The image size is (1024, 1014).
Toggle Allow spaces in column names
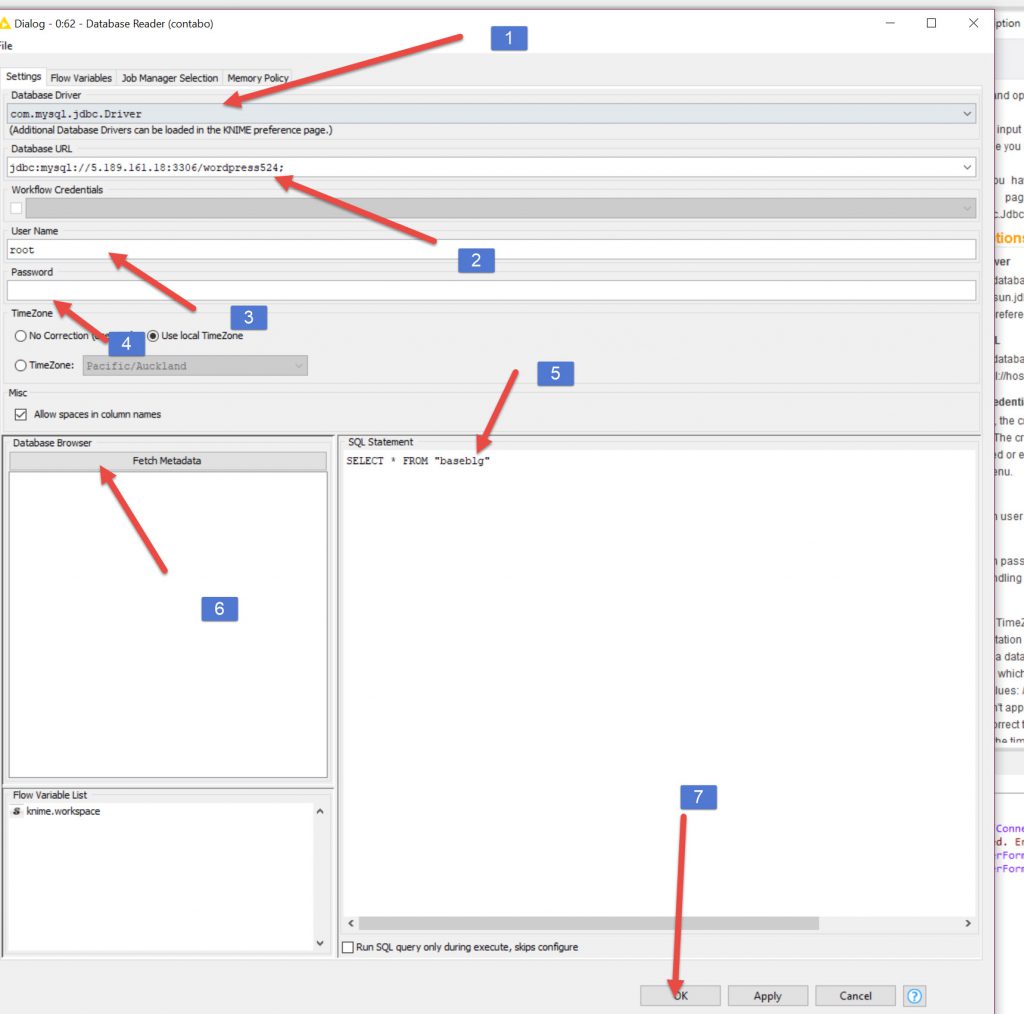pyautogui.click(x=21, y=414)
